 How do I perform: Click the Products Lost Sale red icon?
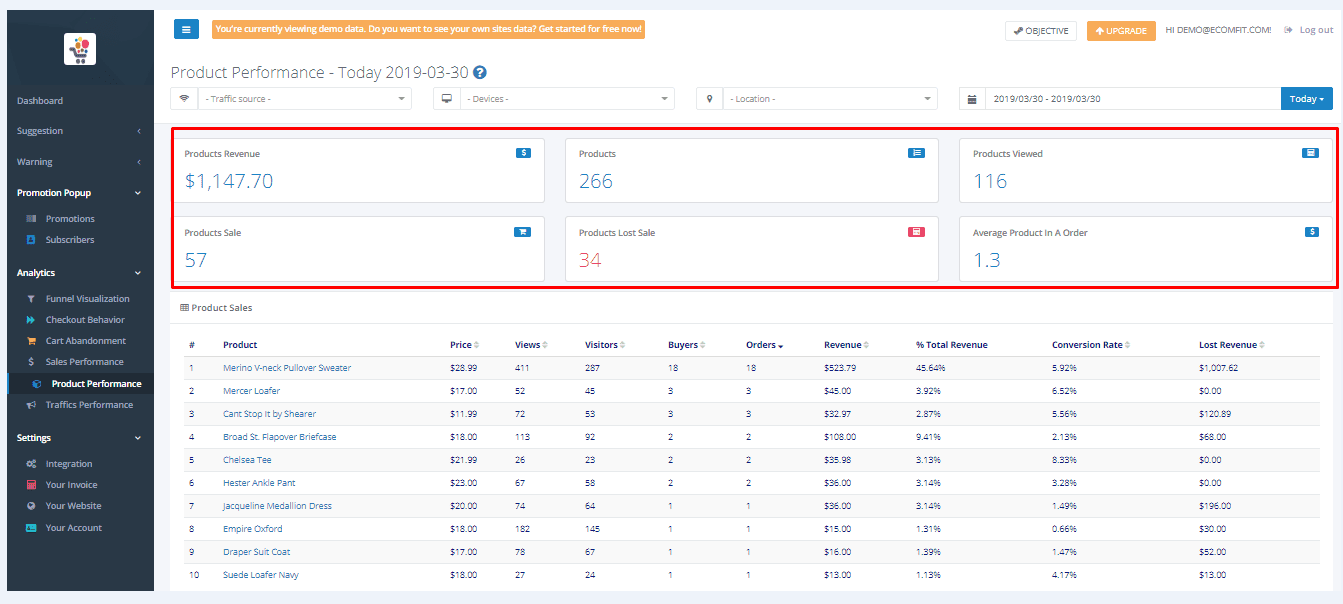coord(916,232)
